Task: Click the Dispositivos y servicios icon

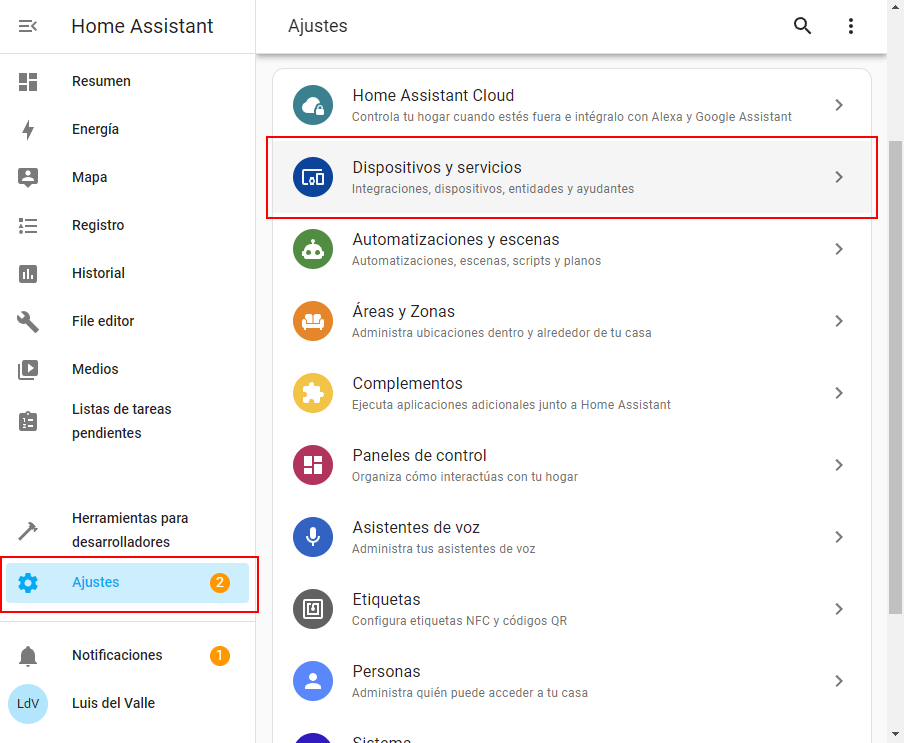Action: 313,177
